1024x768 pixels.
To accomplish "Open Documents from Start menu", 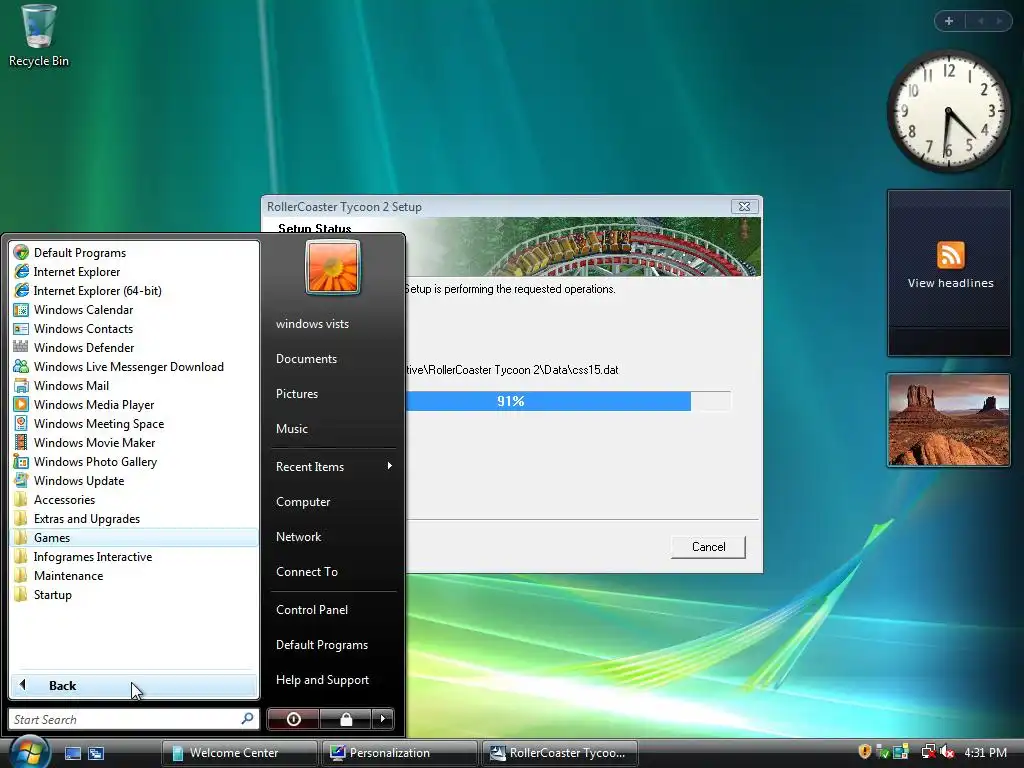I will [306, 359].
